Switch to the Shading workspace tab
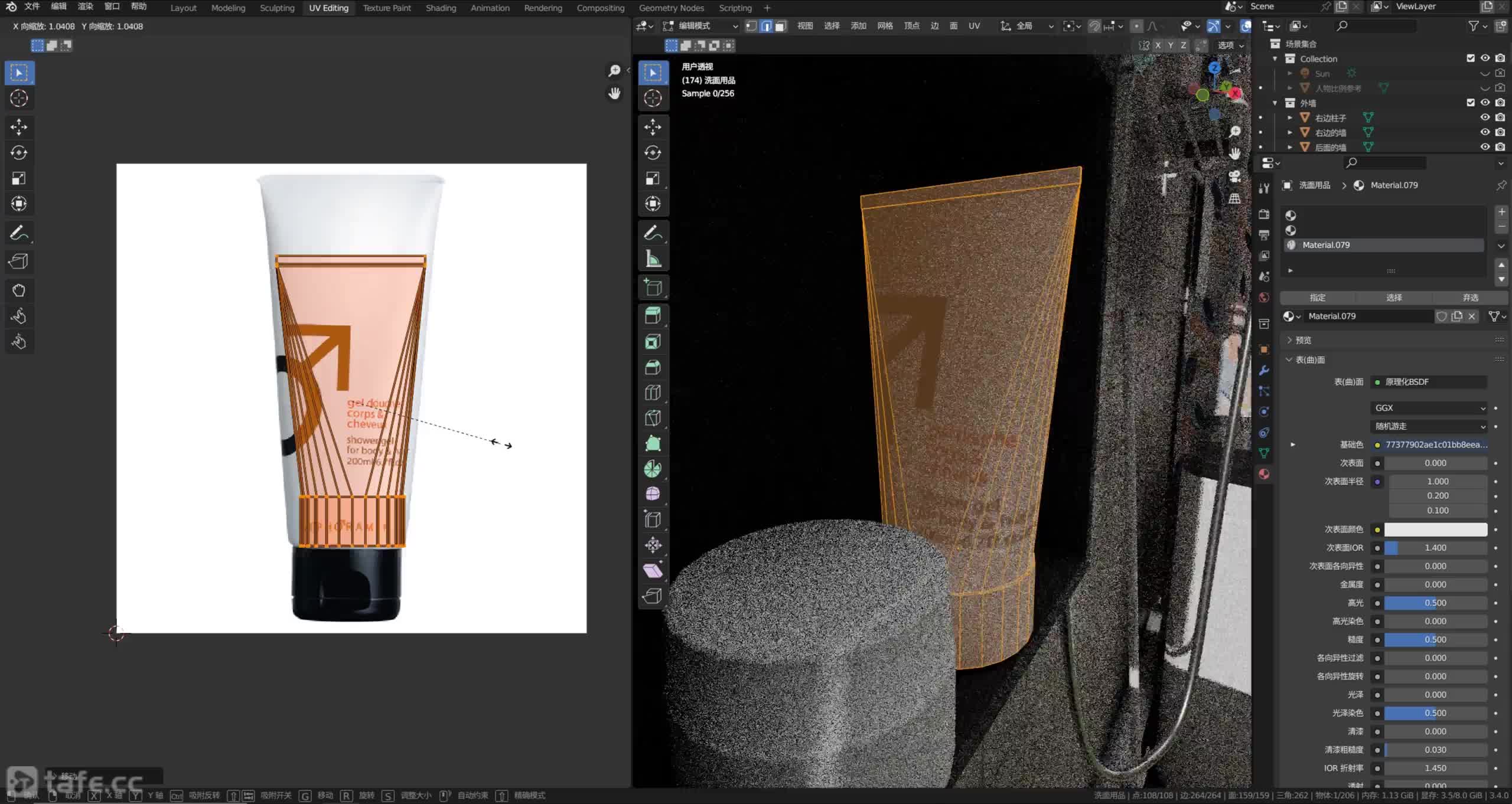Viewport: 1512px width, 804px height. (x=441, y=8)
